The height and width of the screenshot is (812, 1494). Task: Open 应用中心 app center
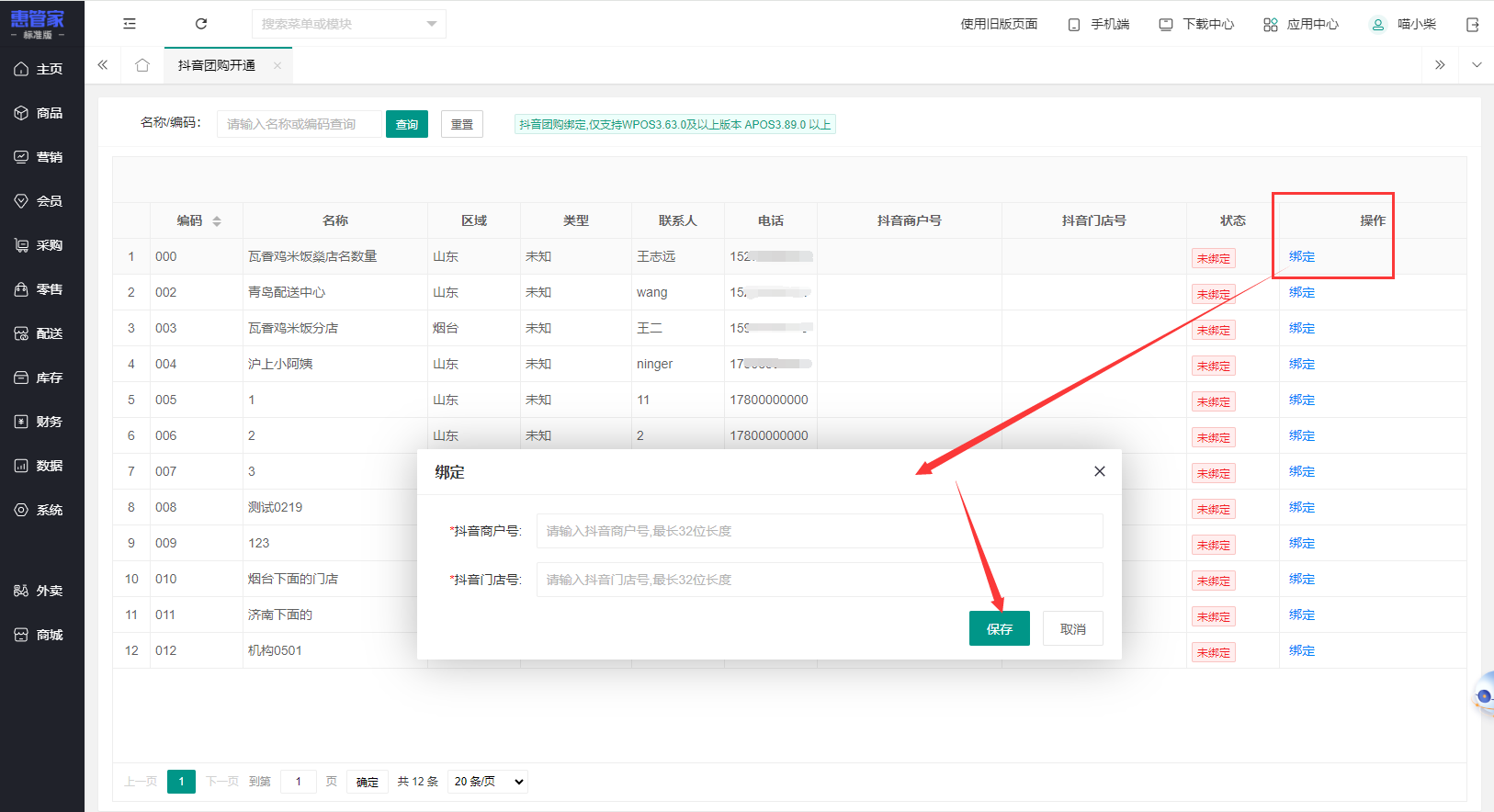(x=1301, y=24)
